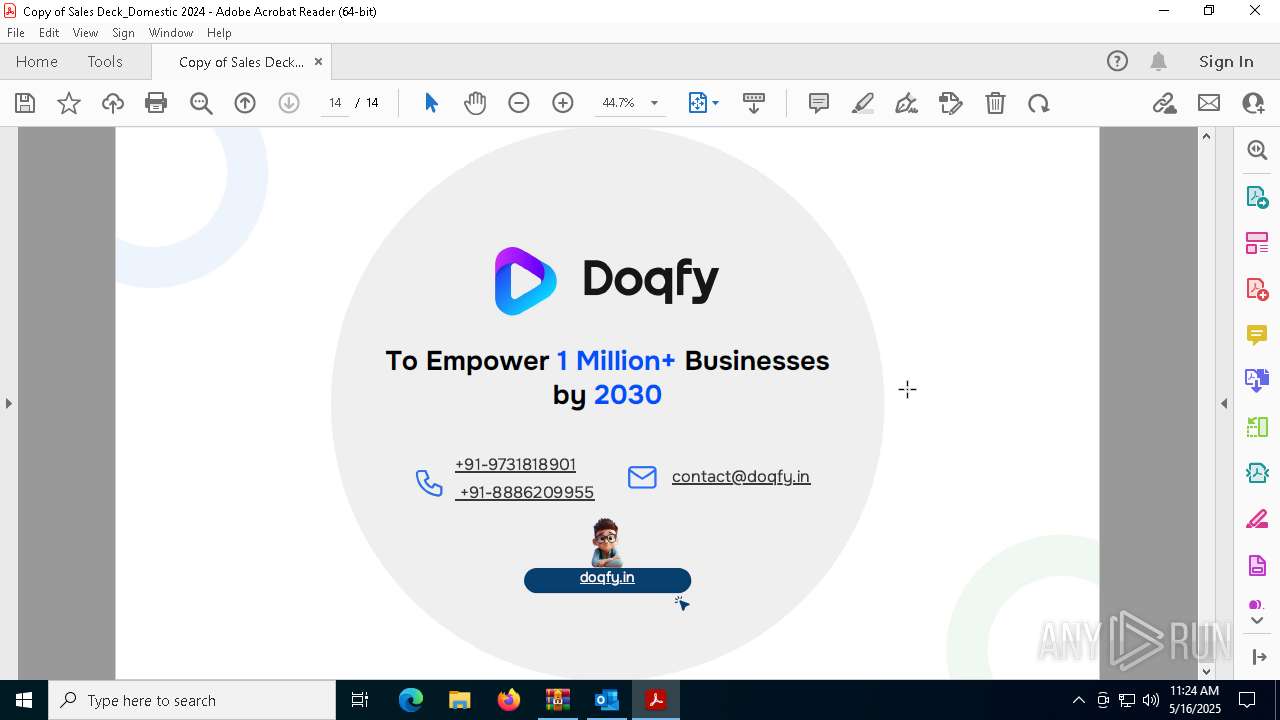Open notifications bell icon
The image size is (1280, 720).
tap(1159, 61)
